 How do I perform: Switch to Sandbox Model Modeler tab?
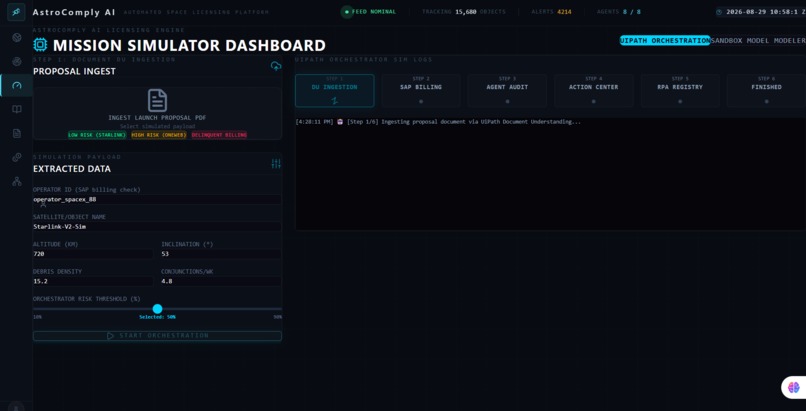click(758, 40)
